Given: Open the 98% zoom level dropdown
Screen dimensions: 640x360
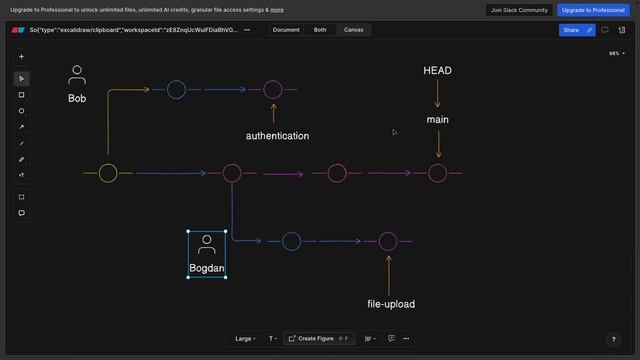Looking at the screenshot, I should (x=617, y=53).
